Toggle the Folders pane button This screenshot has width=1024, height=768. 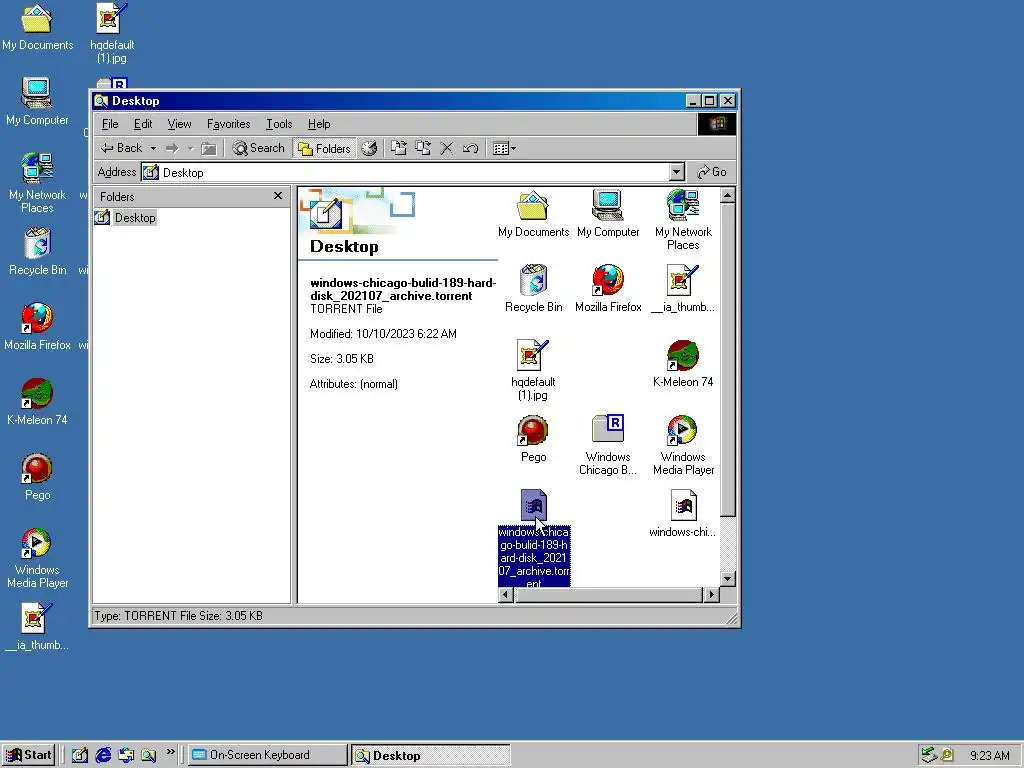coord(325,148)
